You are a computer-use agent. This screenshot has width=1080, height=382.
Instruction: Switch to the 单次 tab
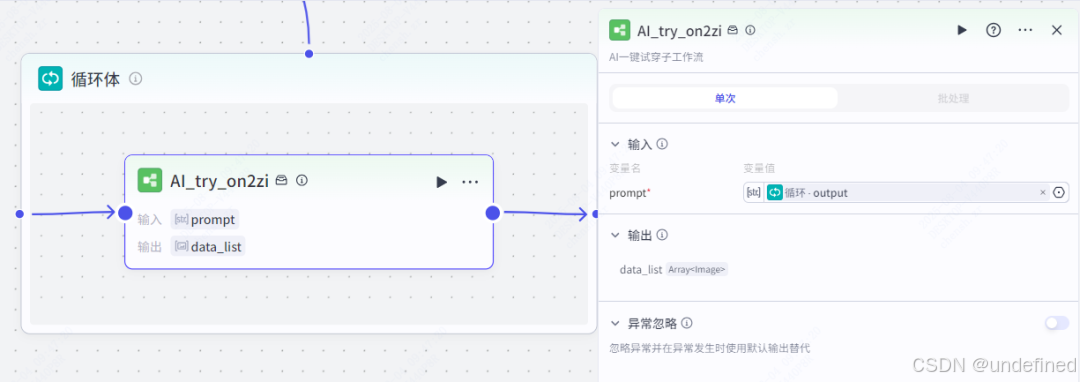click(725, 98)
